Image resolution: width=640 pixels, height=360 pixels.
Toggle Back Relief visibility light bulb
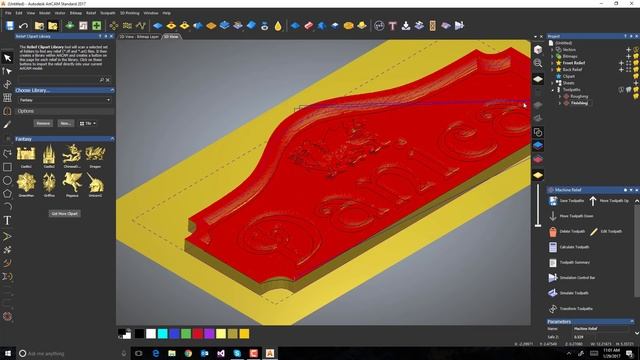(x=636, y=70)
